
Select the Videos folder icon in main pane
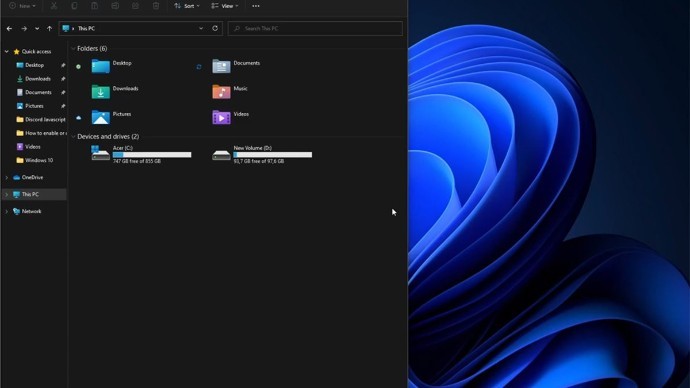click(x=221, y=117)
